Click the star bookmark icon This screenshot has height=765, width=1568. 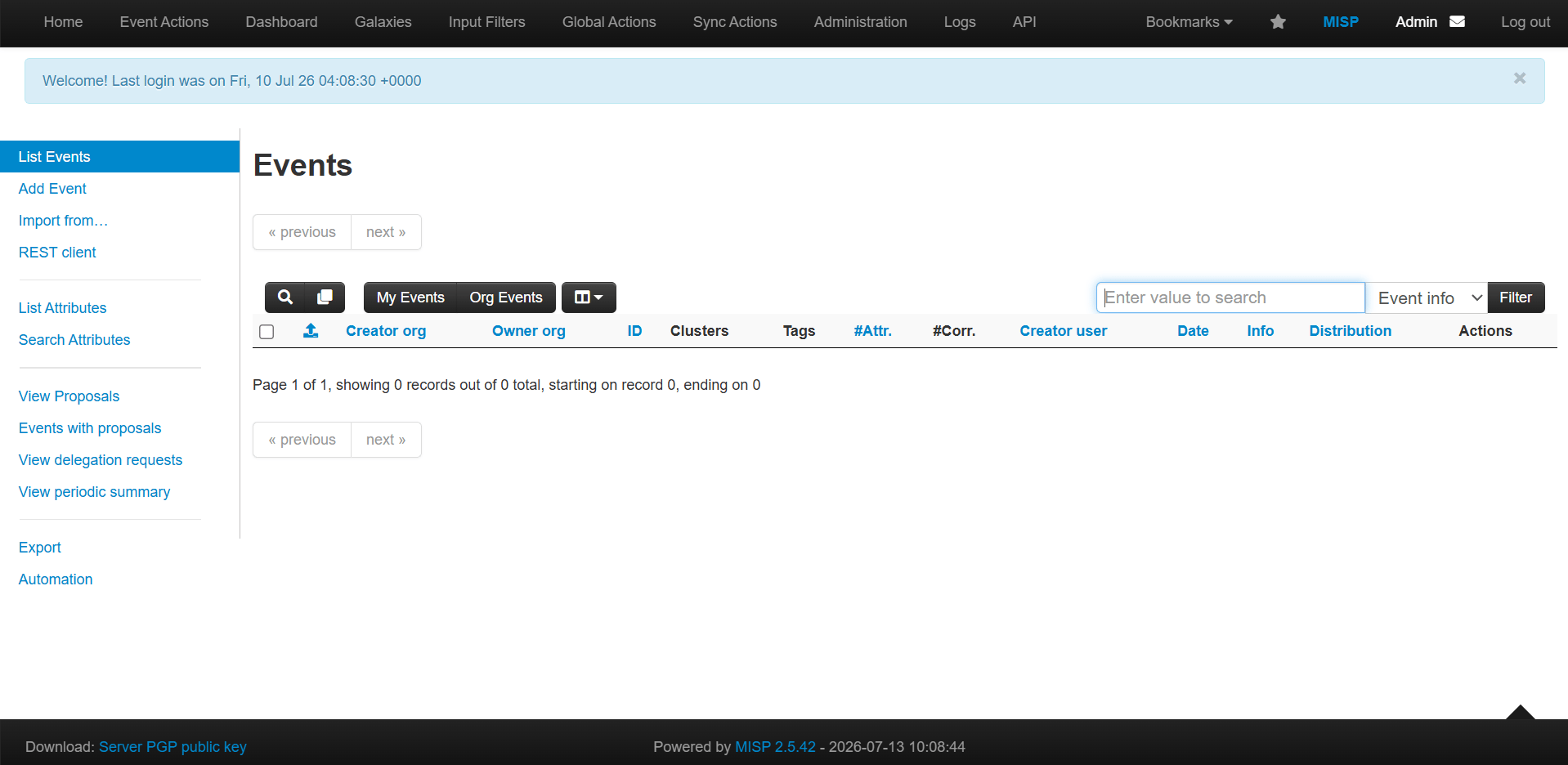pos(1278,22)
